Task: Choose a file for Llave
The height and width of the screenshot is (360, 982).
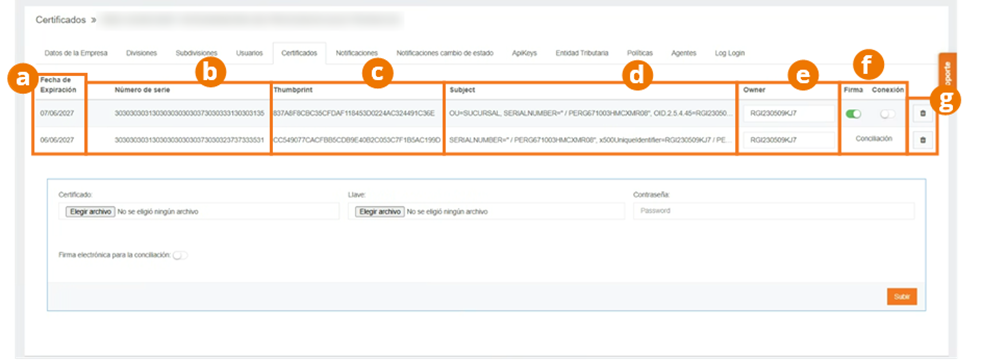Action: (x=380, y=212)
